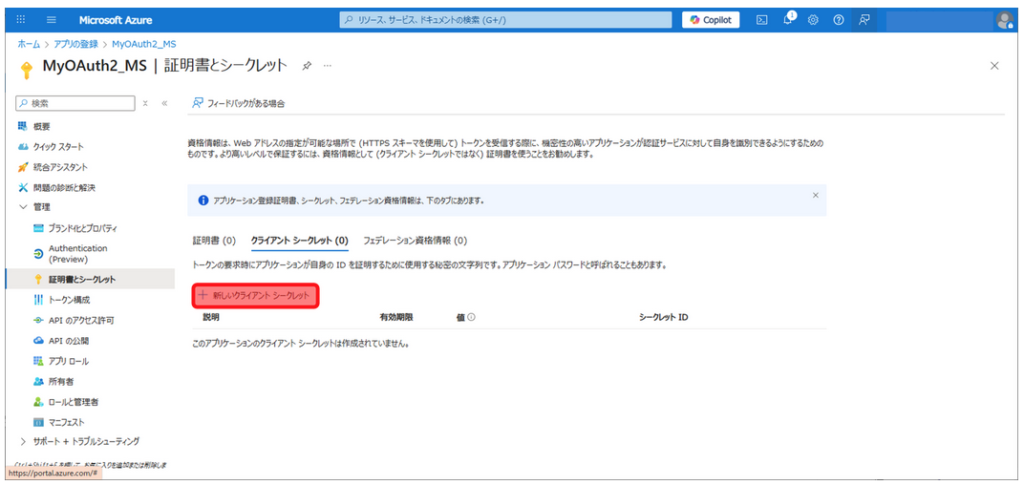Click the user account avatar
Screen dimensions: 1024x485
1004,20
